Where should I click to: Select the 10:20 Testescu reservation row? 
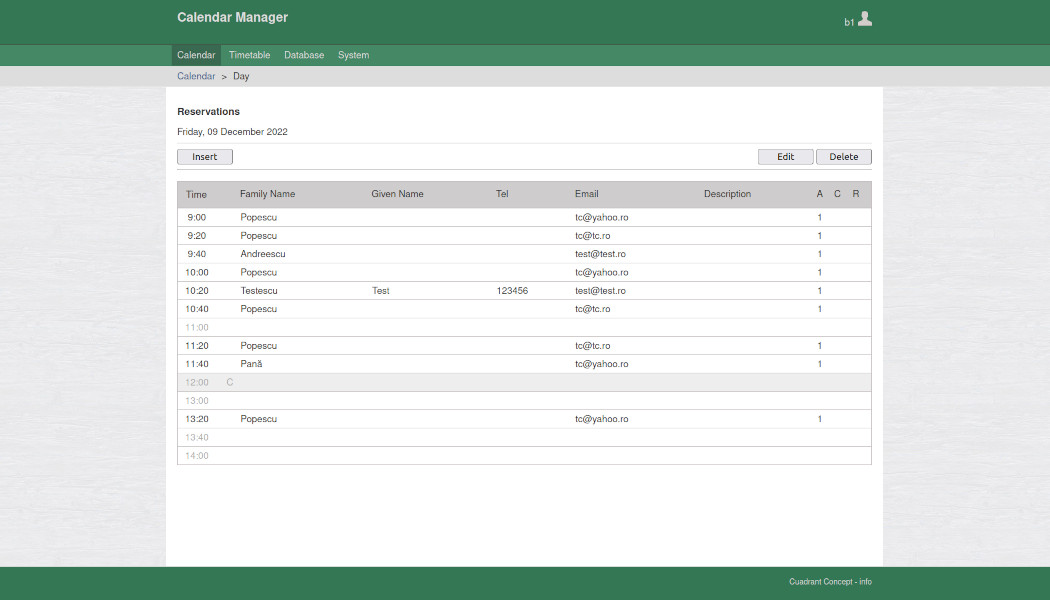[x=258, y=291]
